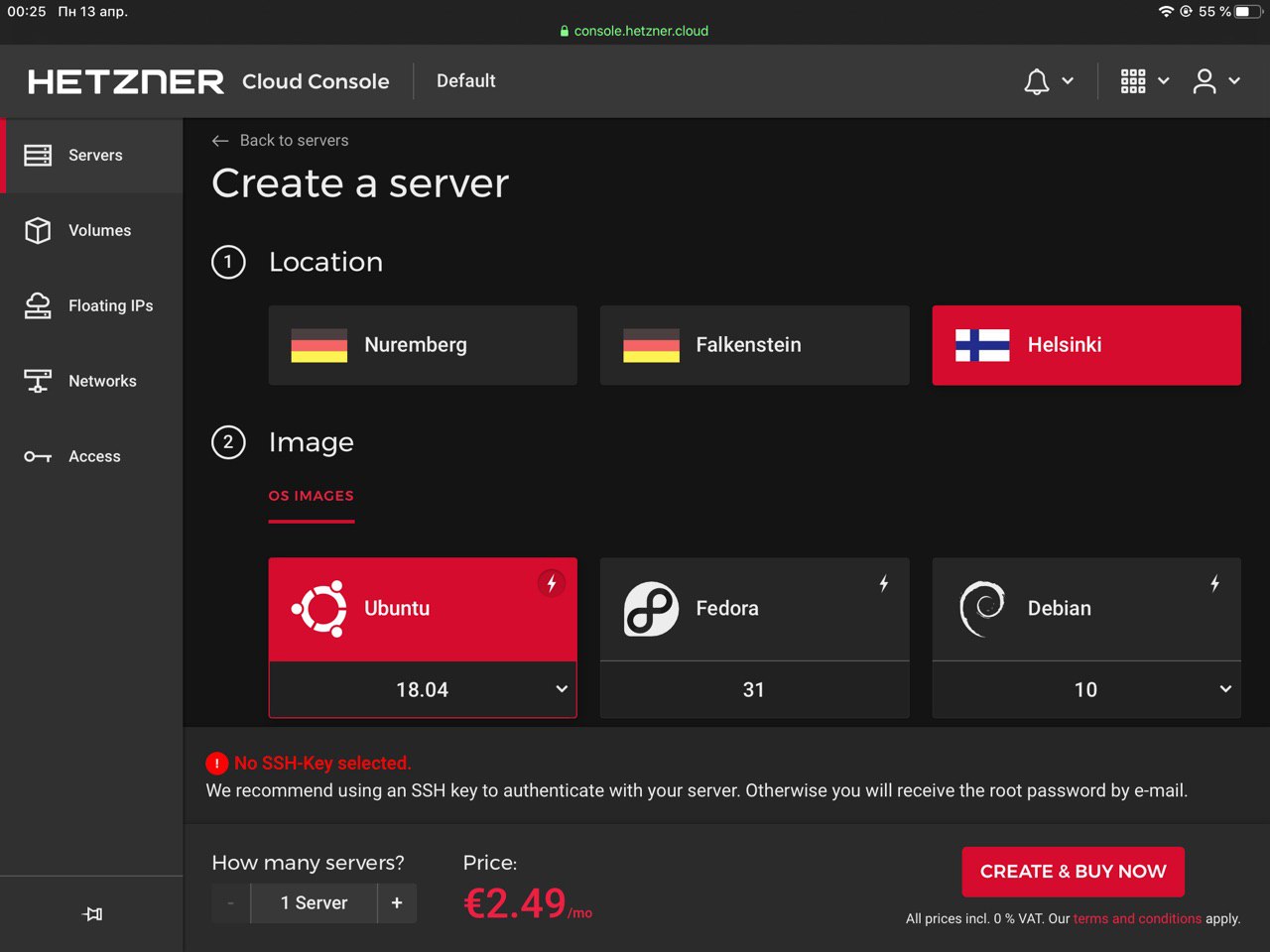Screen dimensions: 1270x952
Task: Switch to OS Images tab
Action: point(312,496)
